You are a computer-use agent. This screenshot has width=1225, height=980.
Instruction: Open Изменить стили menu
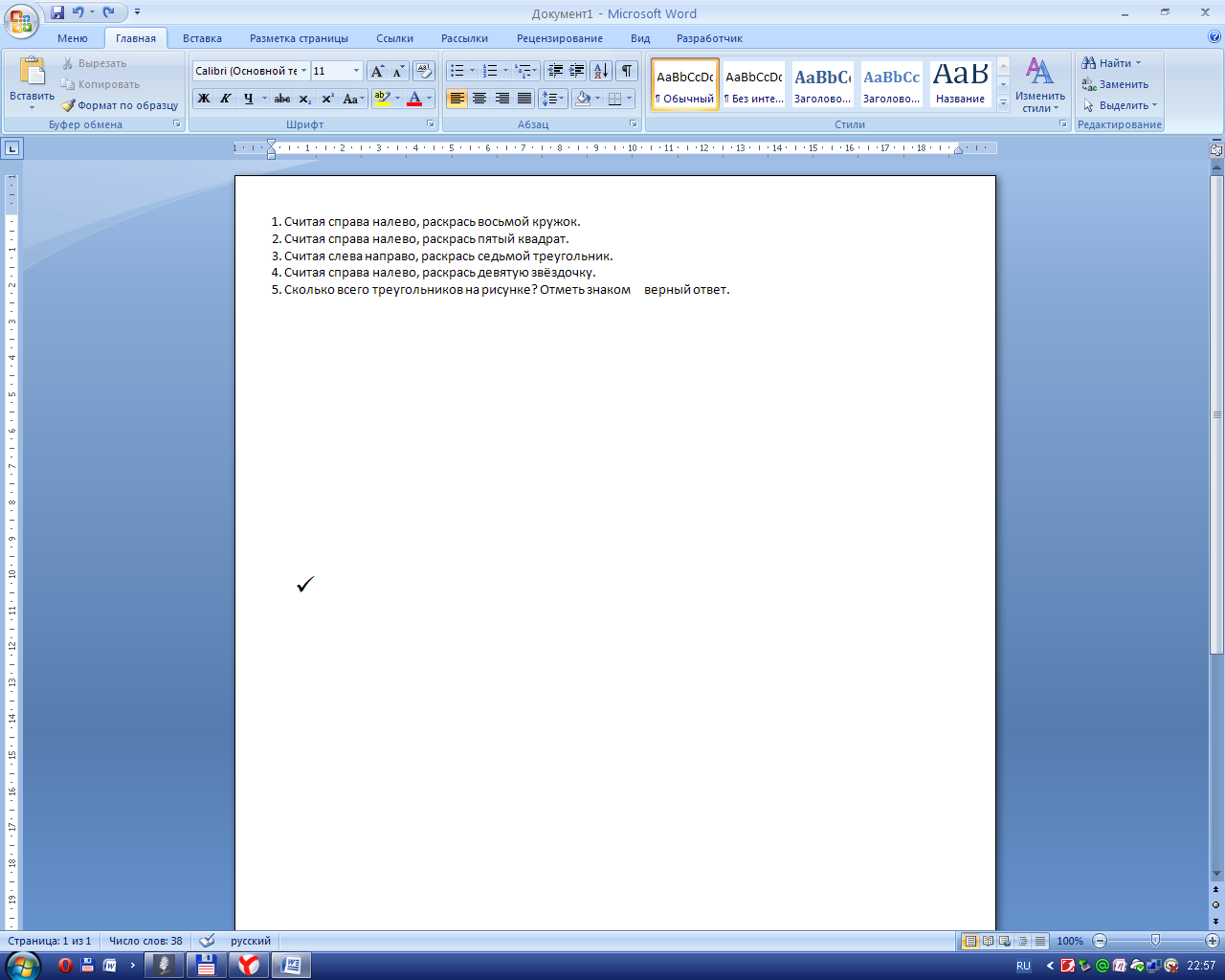click(1040, 84)
